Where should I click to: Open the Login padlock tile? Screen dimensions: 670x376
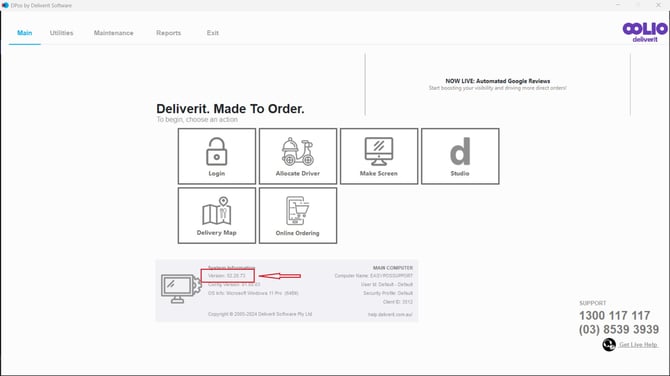click(217, 156)
